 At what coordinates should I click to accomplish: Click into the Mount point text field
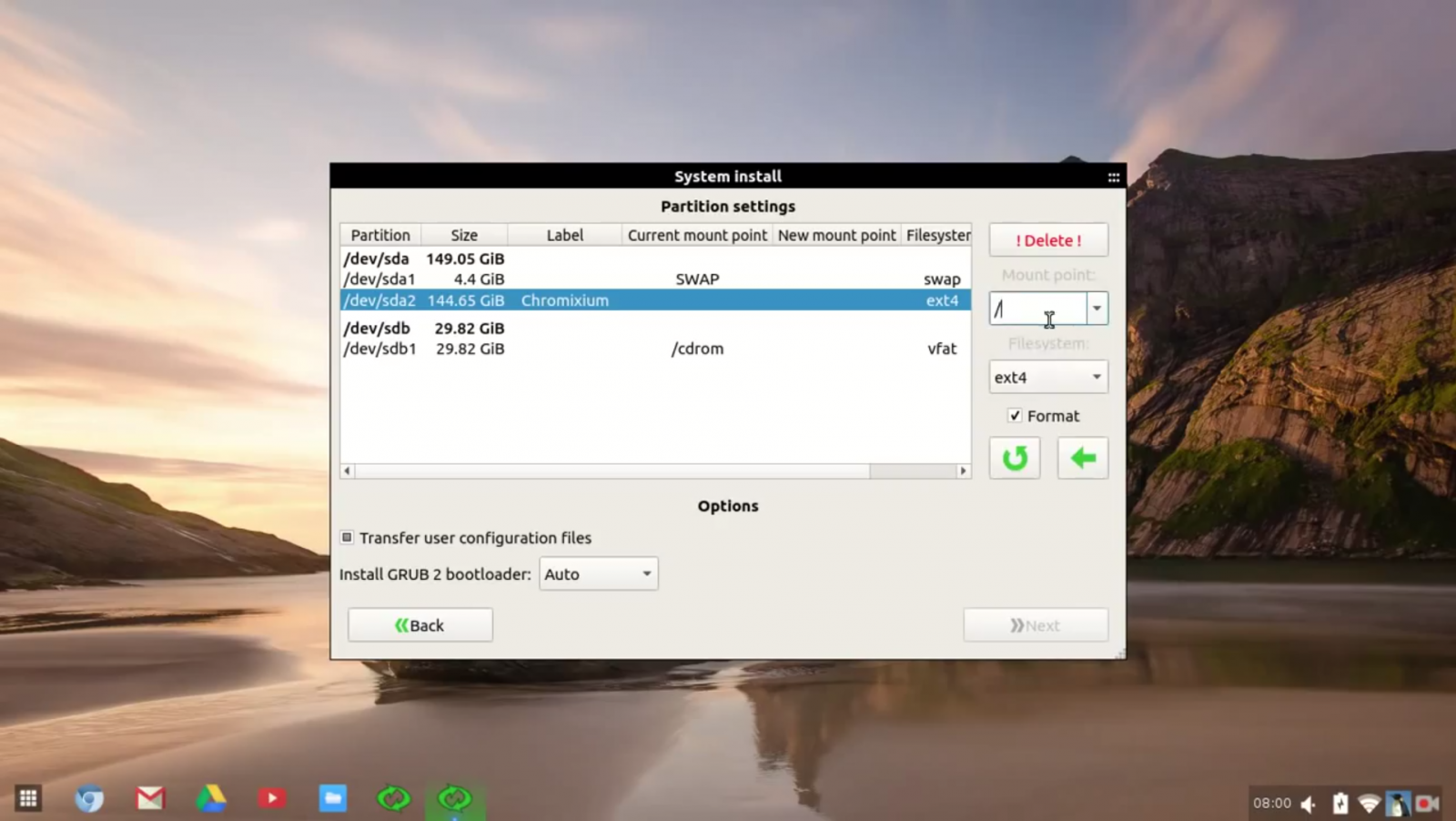coord(1038,309)
